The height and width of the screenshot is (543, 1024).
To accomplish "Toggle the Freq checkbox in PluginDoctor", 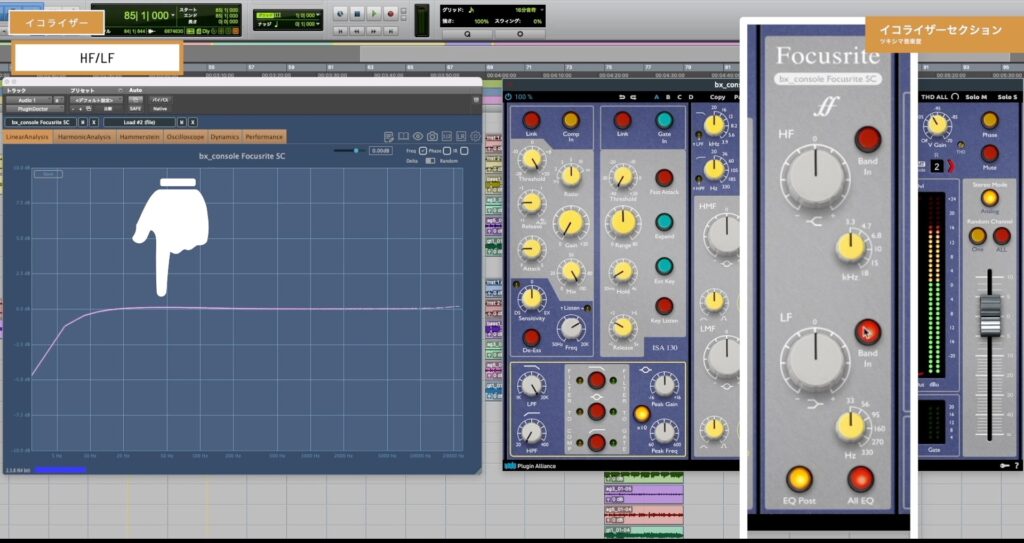I will [423, 151].
